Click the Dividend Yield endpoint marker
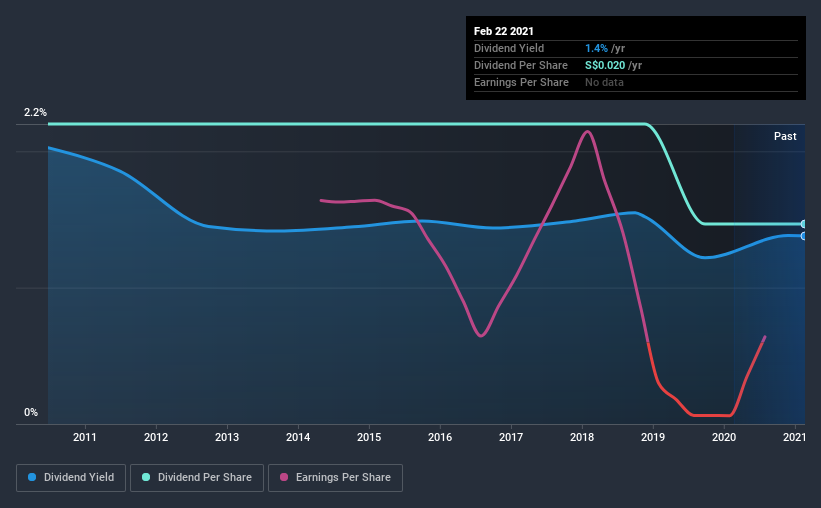 coord(803,236)
